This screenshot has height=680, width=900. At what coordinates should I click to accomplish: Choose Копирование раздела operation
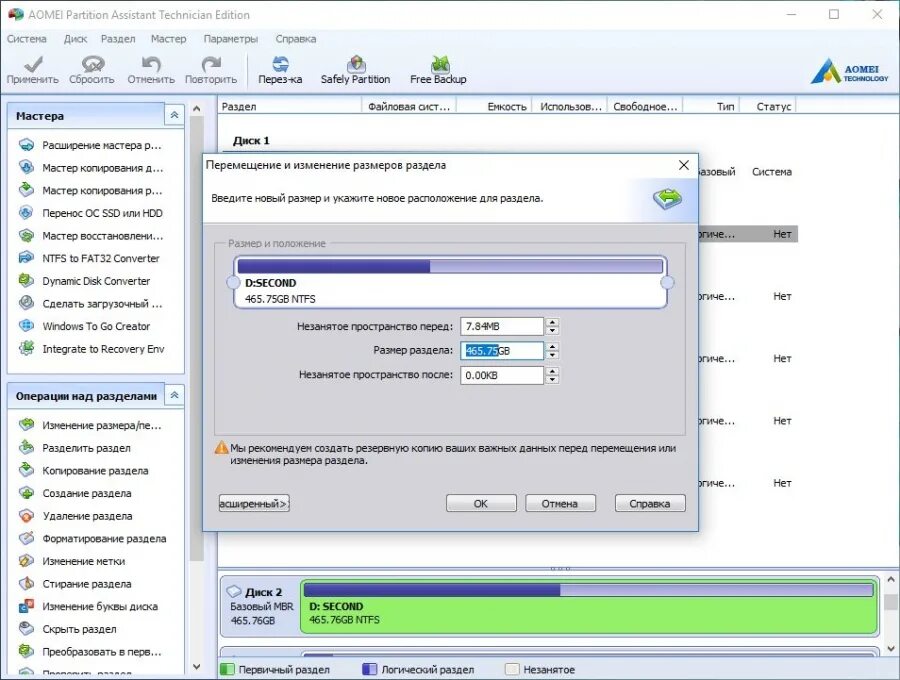click(x=84, y=471)
